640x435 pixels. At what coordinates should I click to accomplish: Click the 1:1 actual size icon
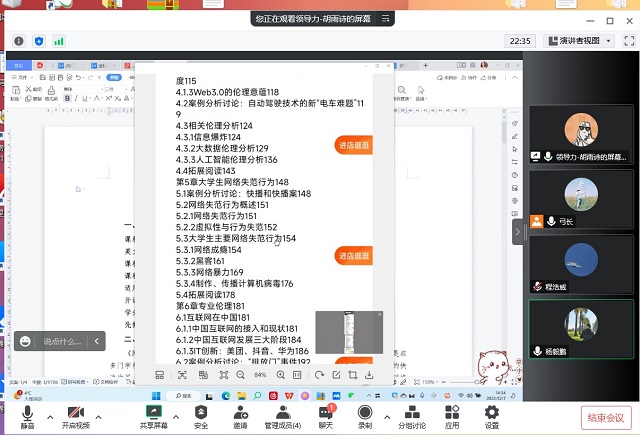[297, 375]
